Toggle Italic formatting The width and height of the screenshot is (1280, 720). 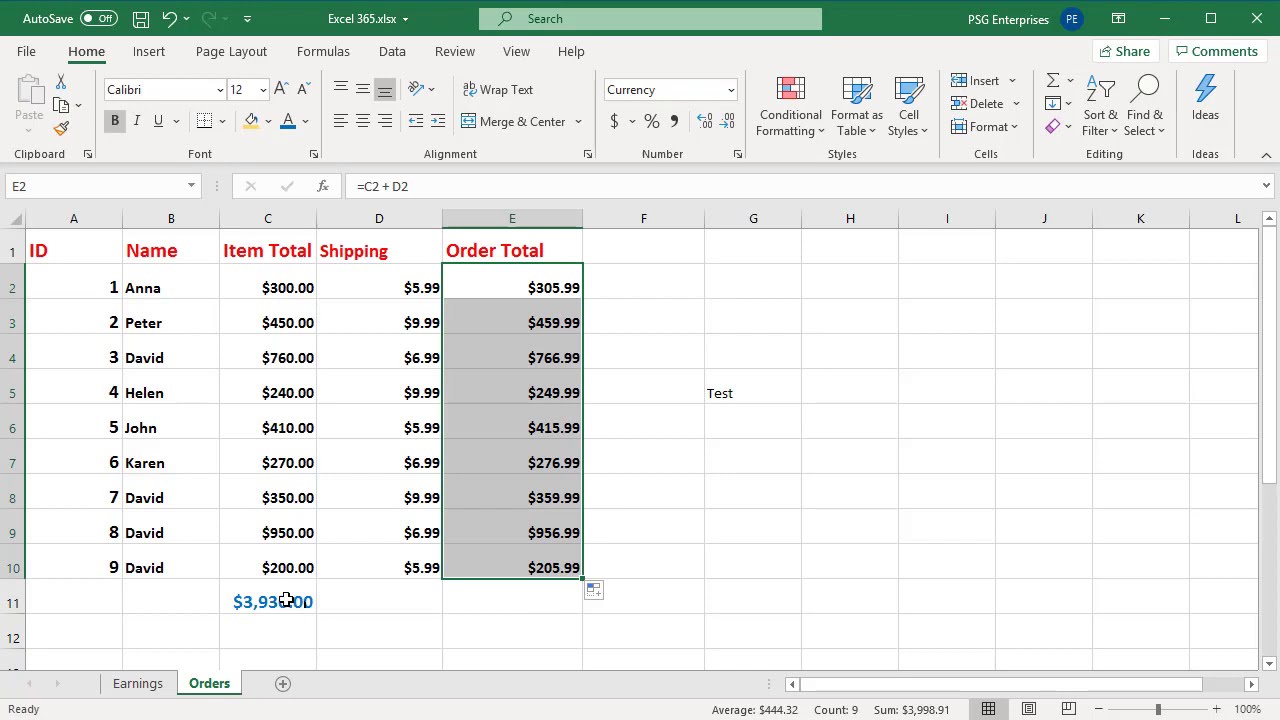[x=137, y=121]
